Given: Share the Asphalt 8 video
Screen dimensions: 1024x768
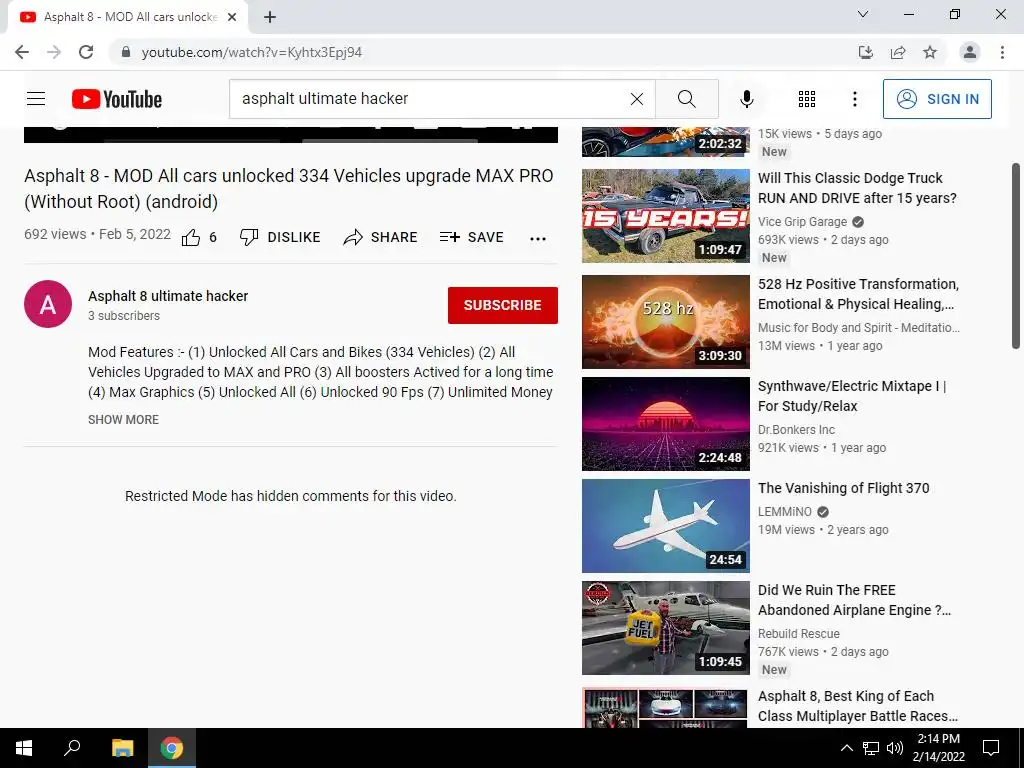Looking at the screenshot, I should [x=380, y=237].
